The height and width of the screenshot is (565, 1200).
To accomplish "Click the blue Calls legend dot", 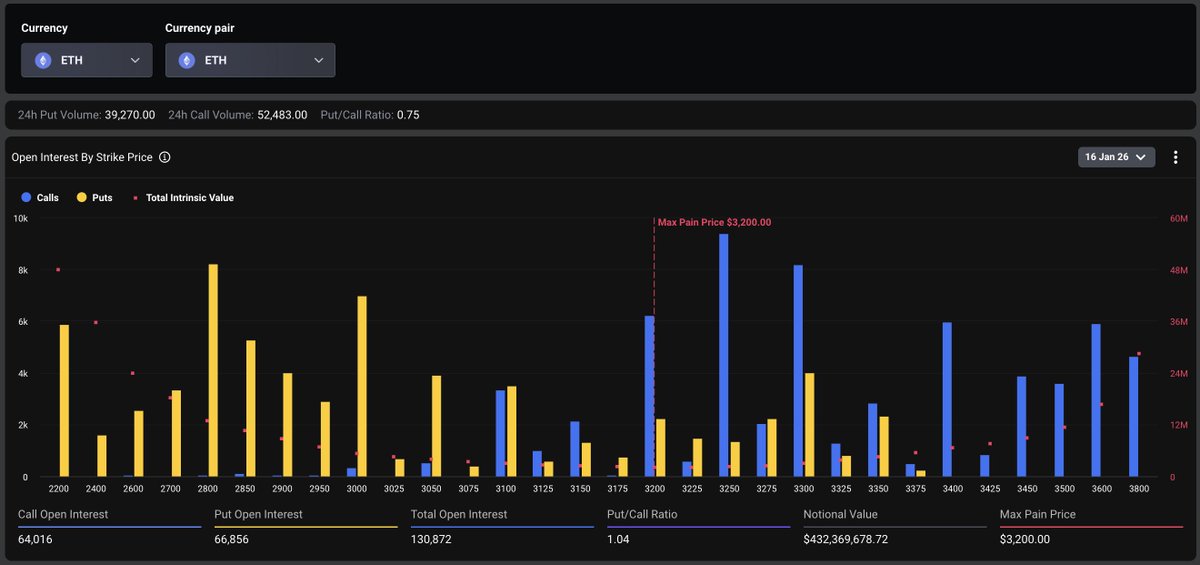I will point(26,198).
